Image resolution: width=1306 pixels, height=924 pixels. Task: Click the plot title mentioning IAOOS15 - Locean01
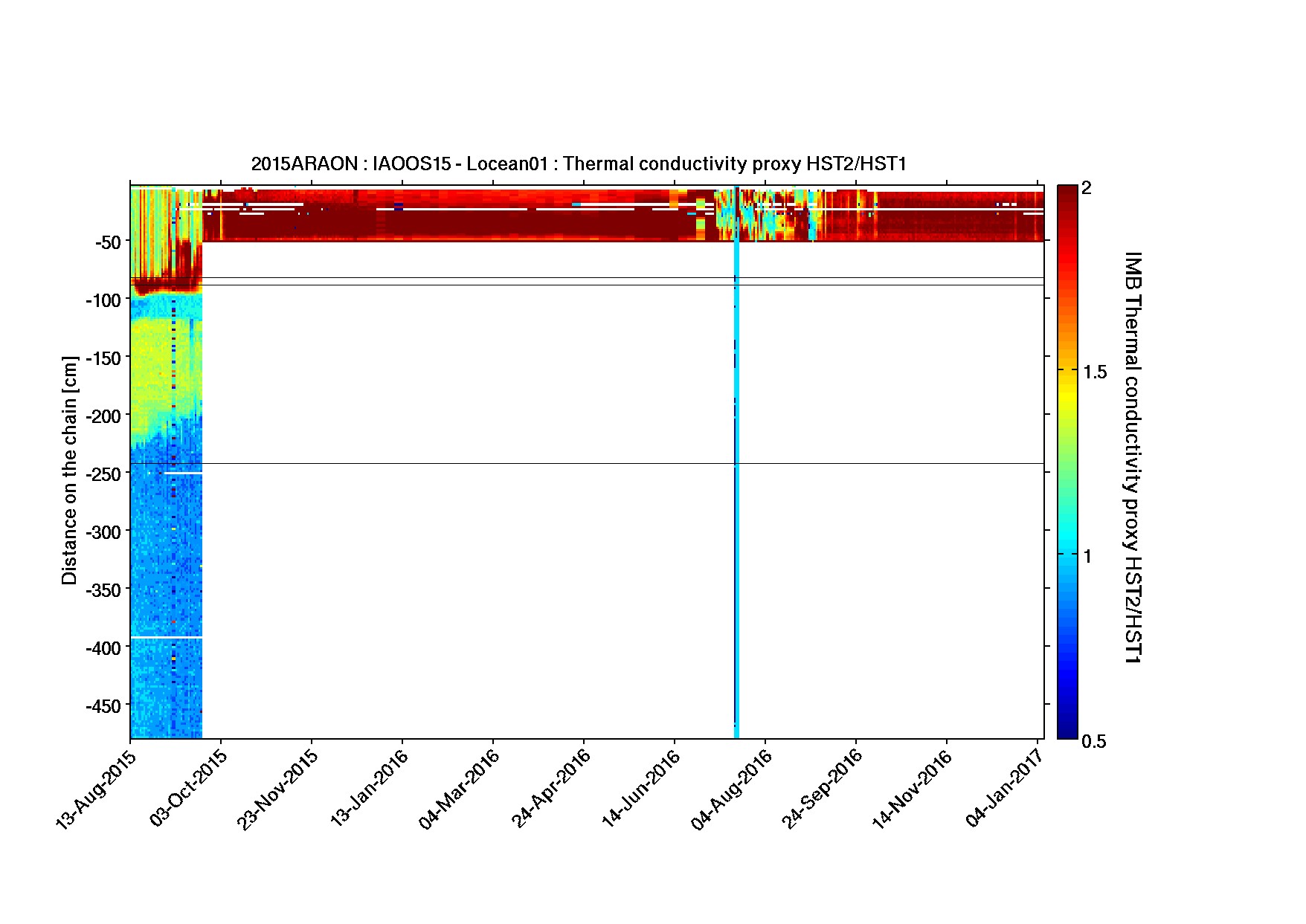(x=579, y=164)
